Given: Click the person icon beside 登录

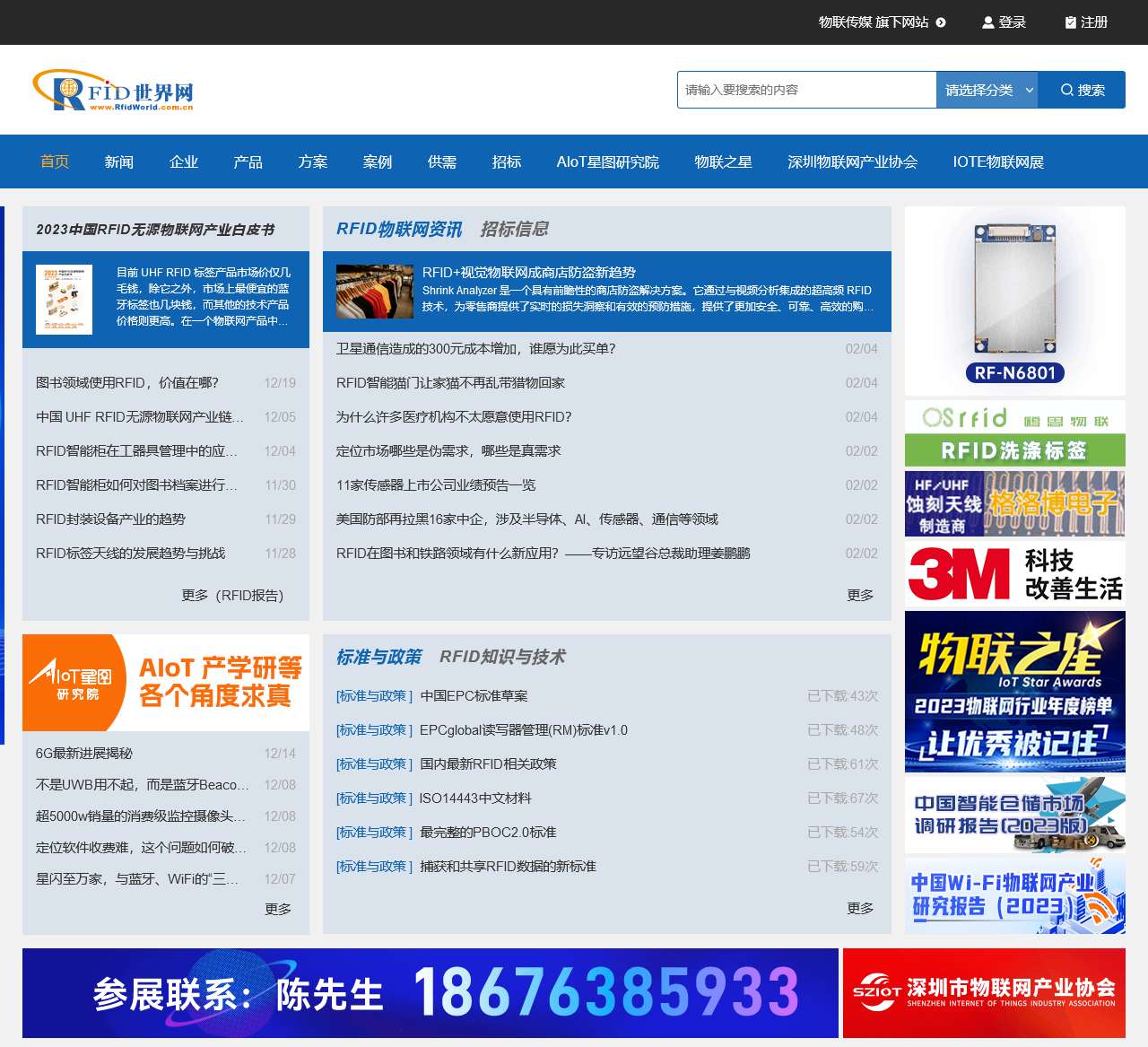Looking at the screenshot, I should (x=987, y=22).
